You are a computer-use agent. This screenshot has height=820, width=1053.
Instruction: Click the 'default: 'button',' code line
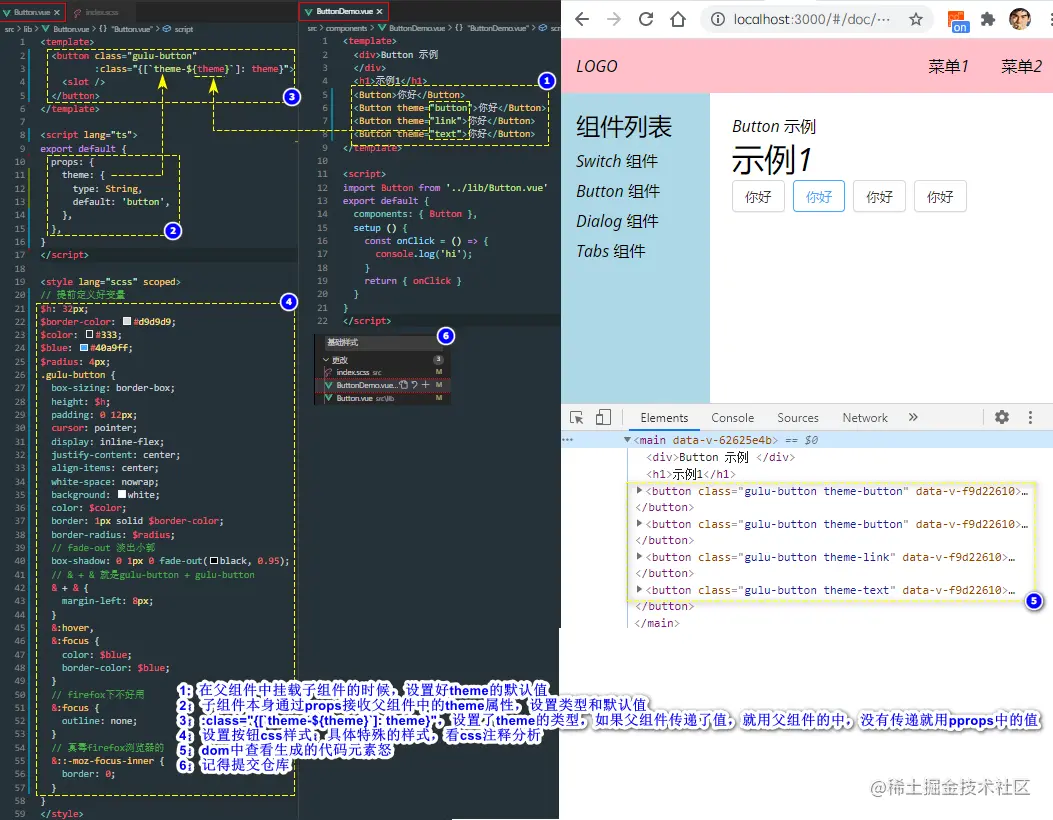coord(121,201)
